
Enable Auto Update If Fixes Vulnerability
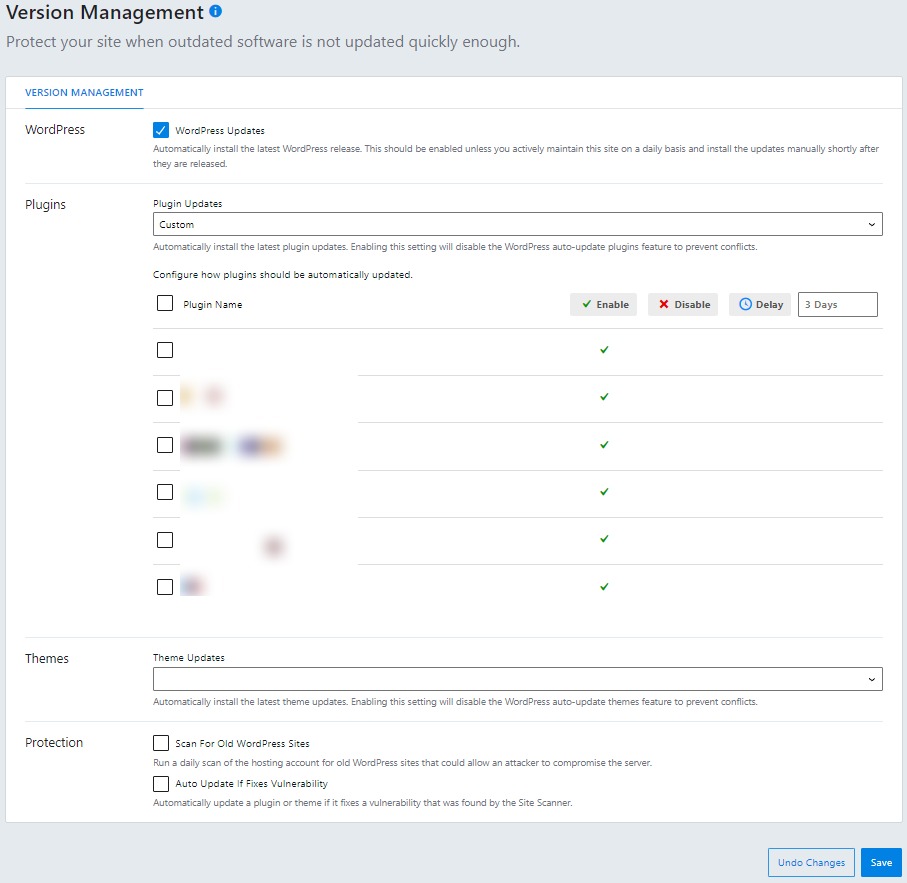pos(161,784)
